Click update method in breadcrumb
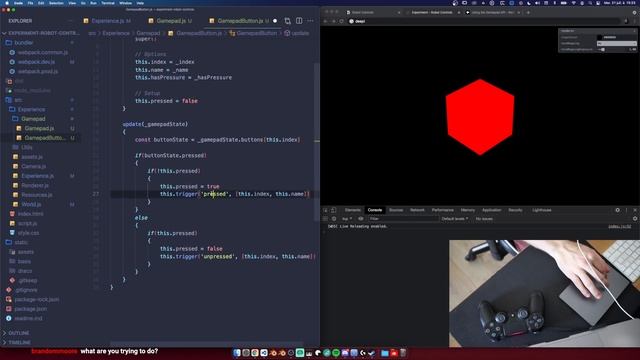Screen dimensions: 640x360 pyautogui.click(x=300, y=33)
